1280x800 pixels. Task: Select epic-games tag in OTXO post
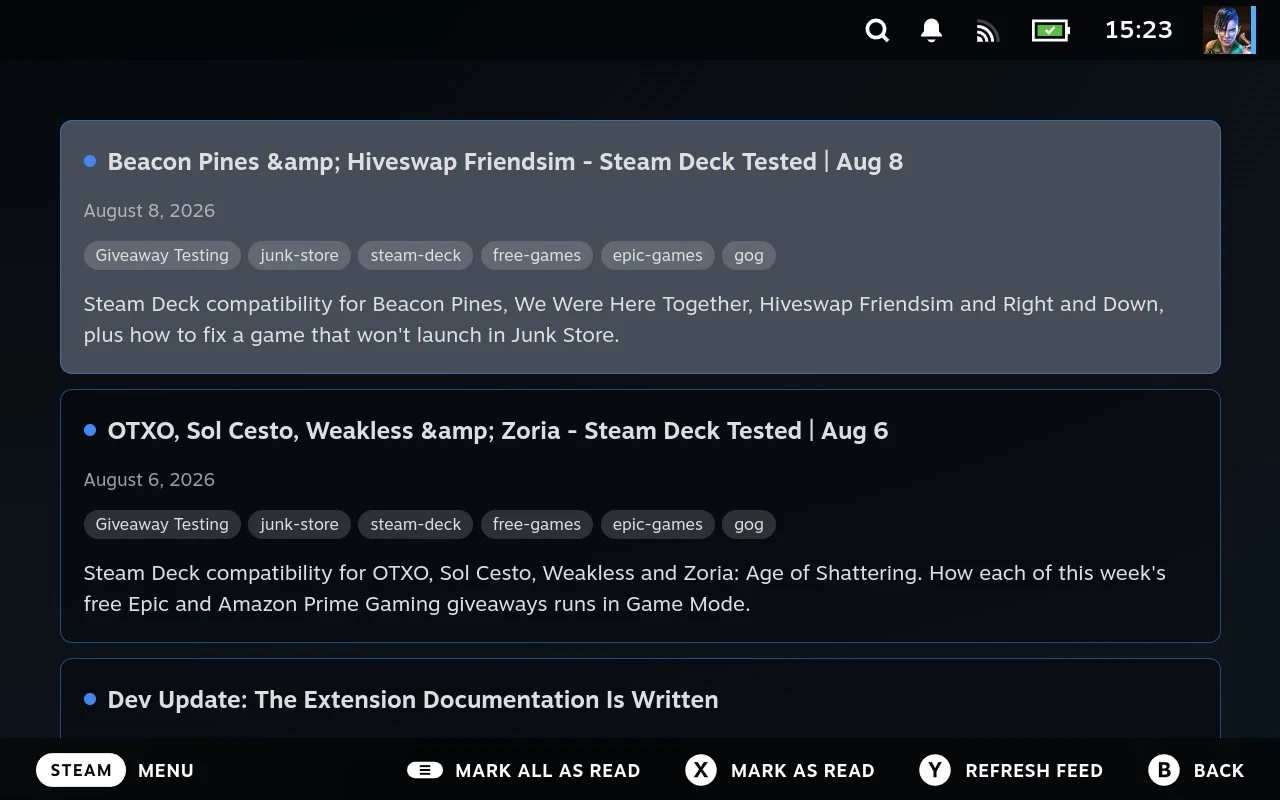658,524
